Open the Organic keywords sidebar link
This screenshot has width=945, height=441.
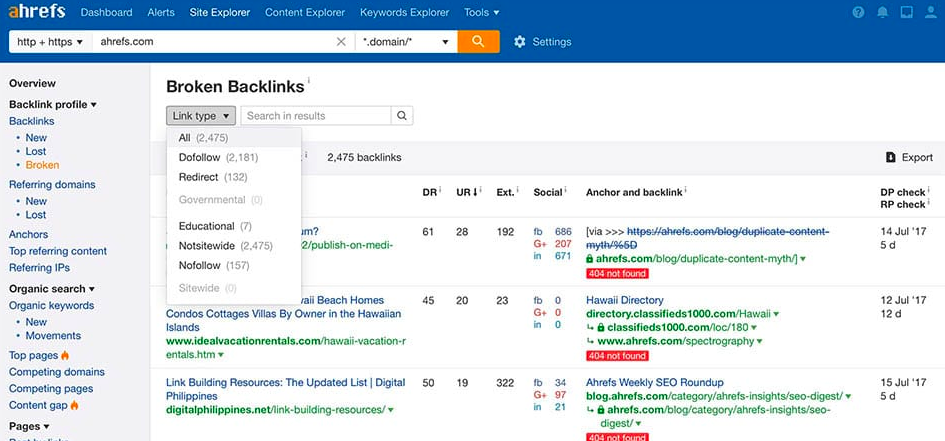[51, 305]
